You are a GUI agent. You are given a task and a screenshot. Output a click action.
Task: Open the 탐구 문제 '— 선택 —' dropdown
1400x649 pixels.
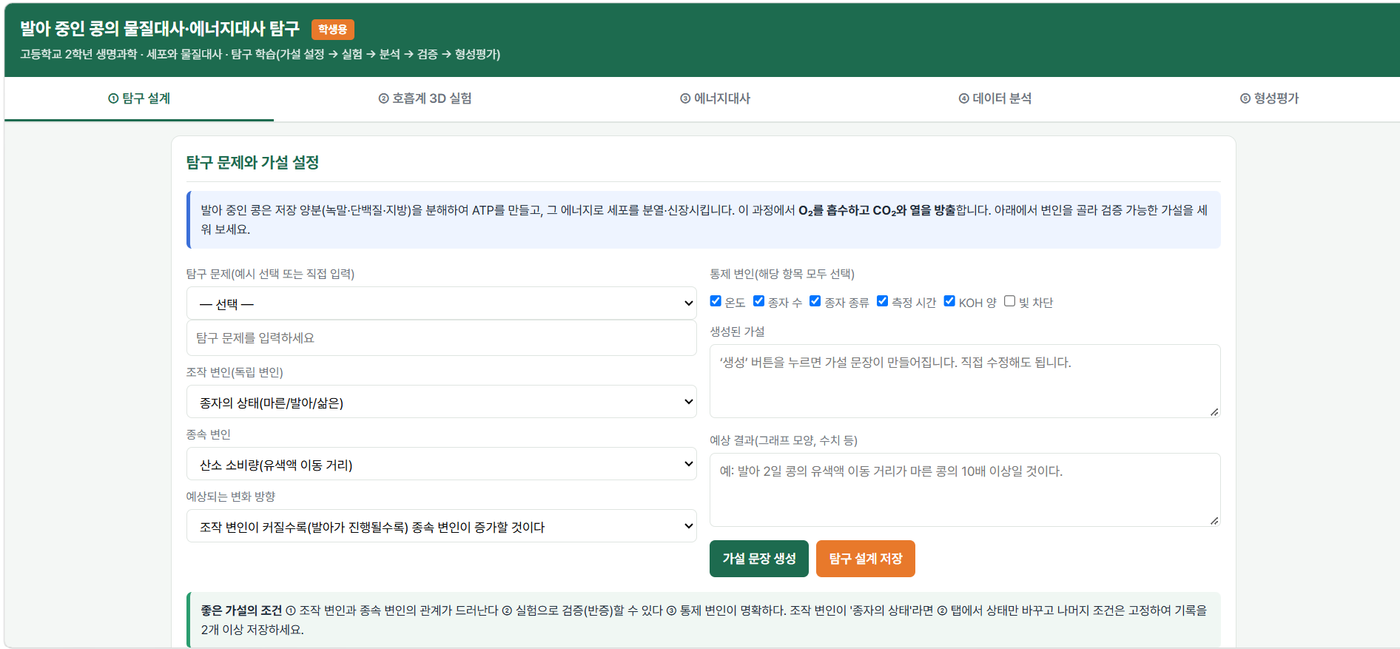click(441, 303)
